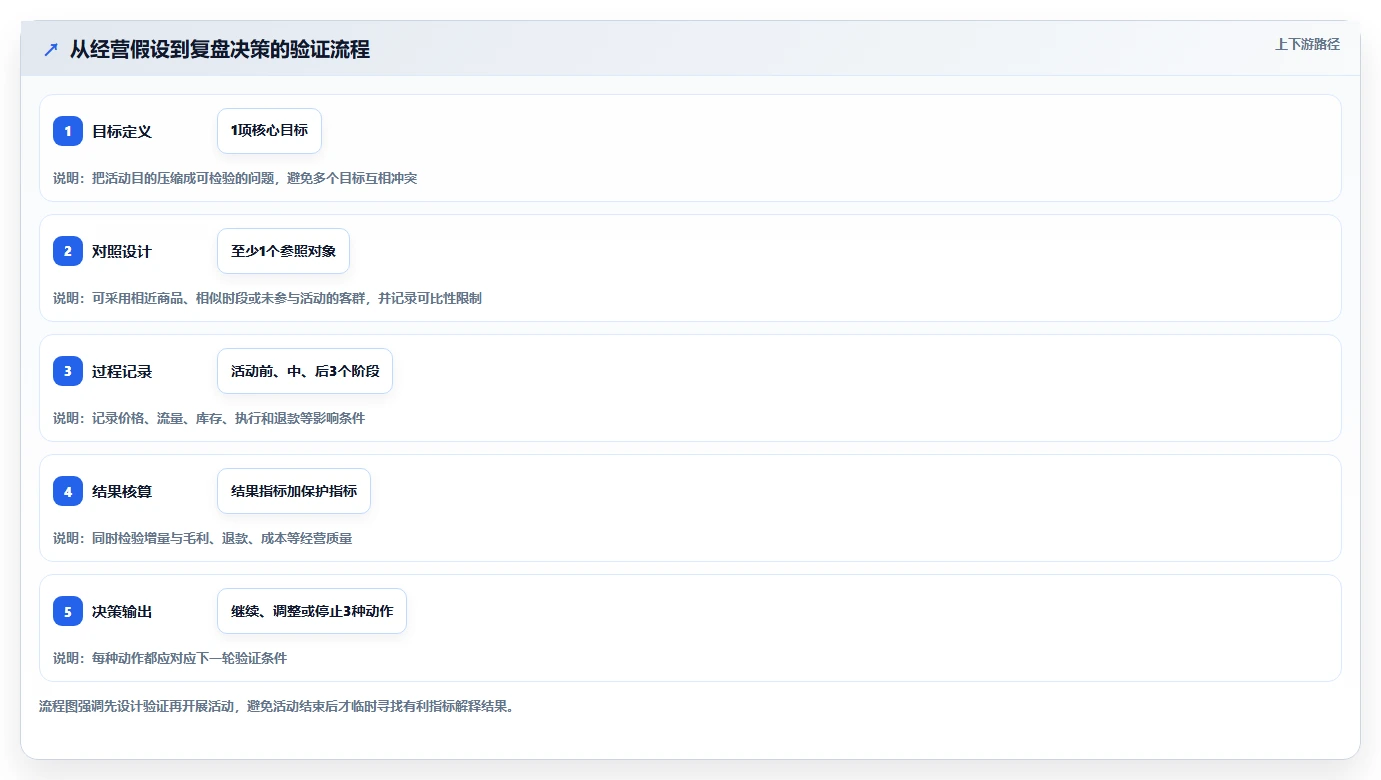Click step number 4 badge

tap(68, 491)
